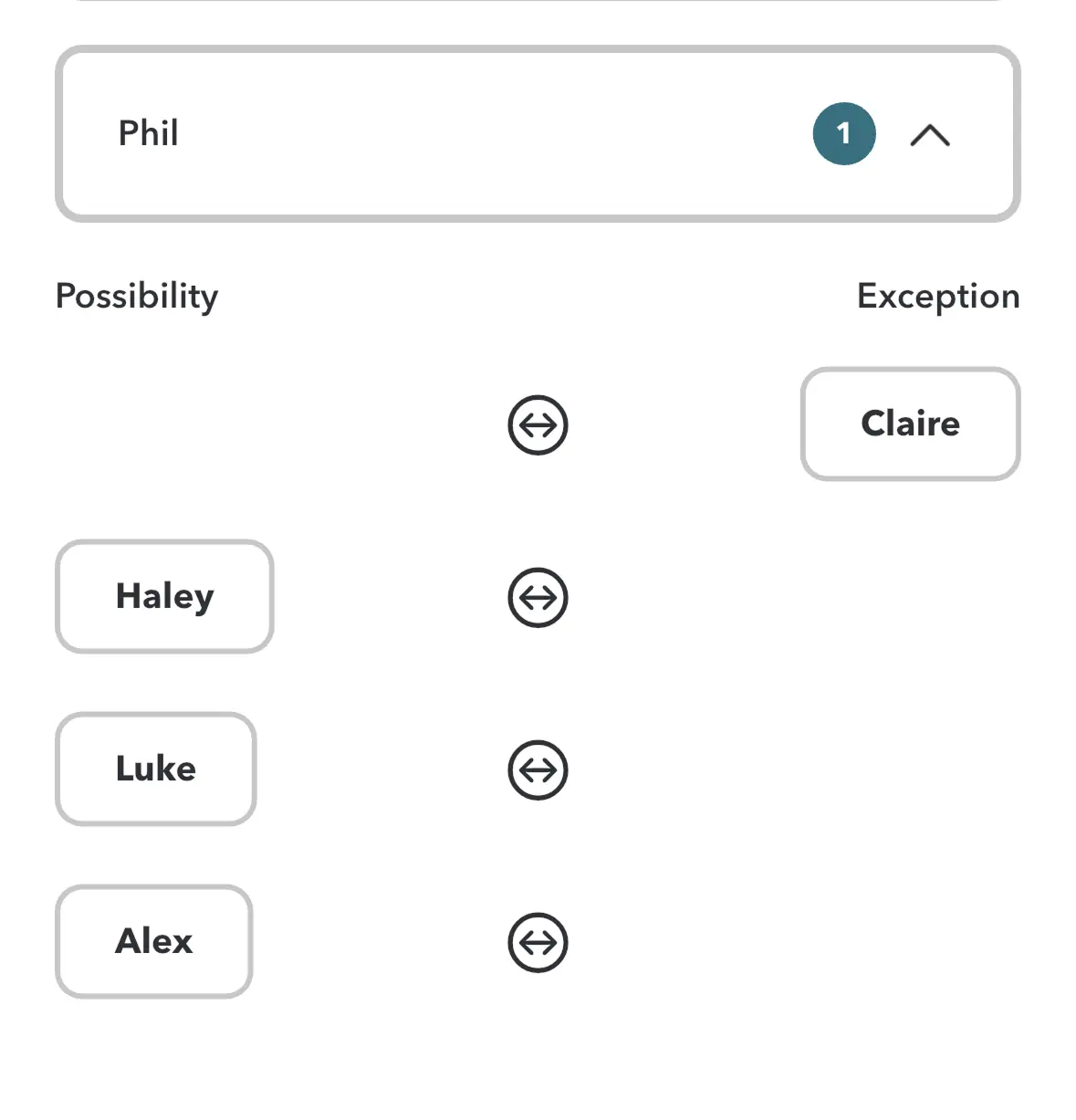Collapse the Phil section with the chevron
1076x1120 pixels.
[x=930, y=135]
